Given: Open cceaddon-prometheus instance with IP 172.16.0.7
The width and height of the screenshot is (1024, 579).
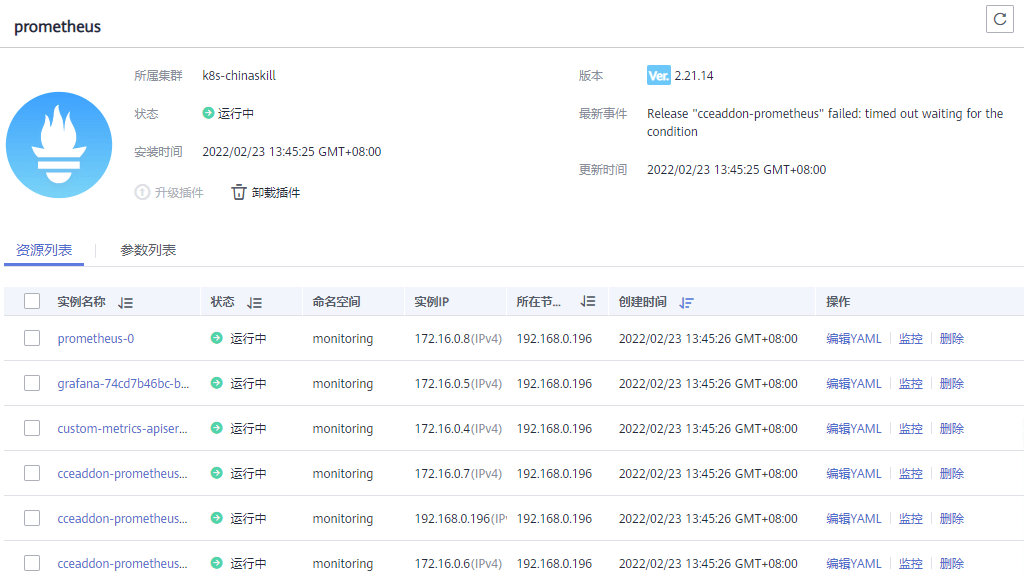Looking at the screenshot, I should click(122, 474).
